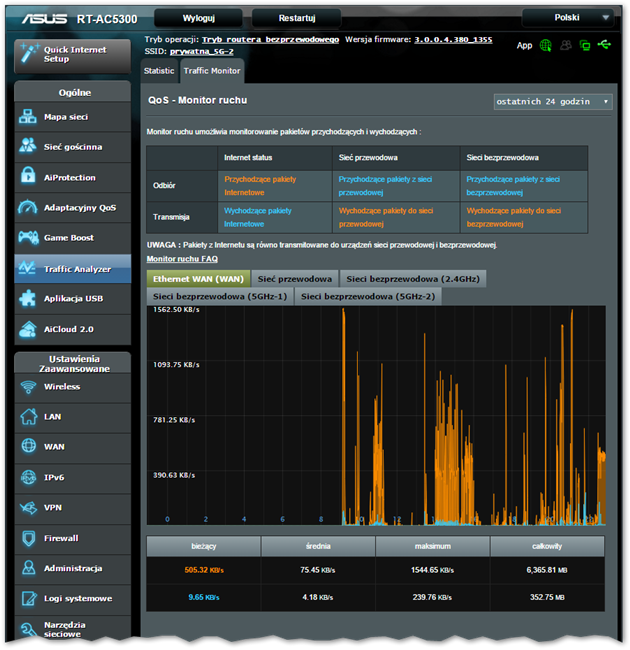The width and height of the screenshot is (630, 650).
Task: Click the 1093.75 KB/s axis label
Action: tap(176, 365)
